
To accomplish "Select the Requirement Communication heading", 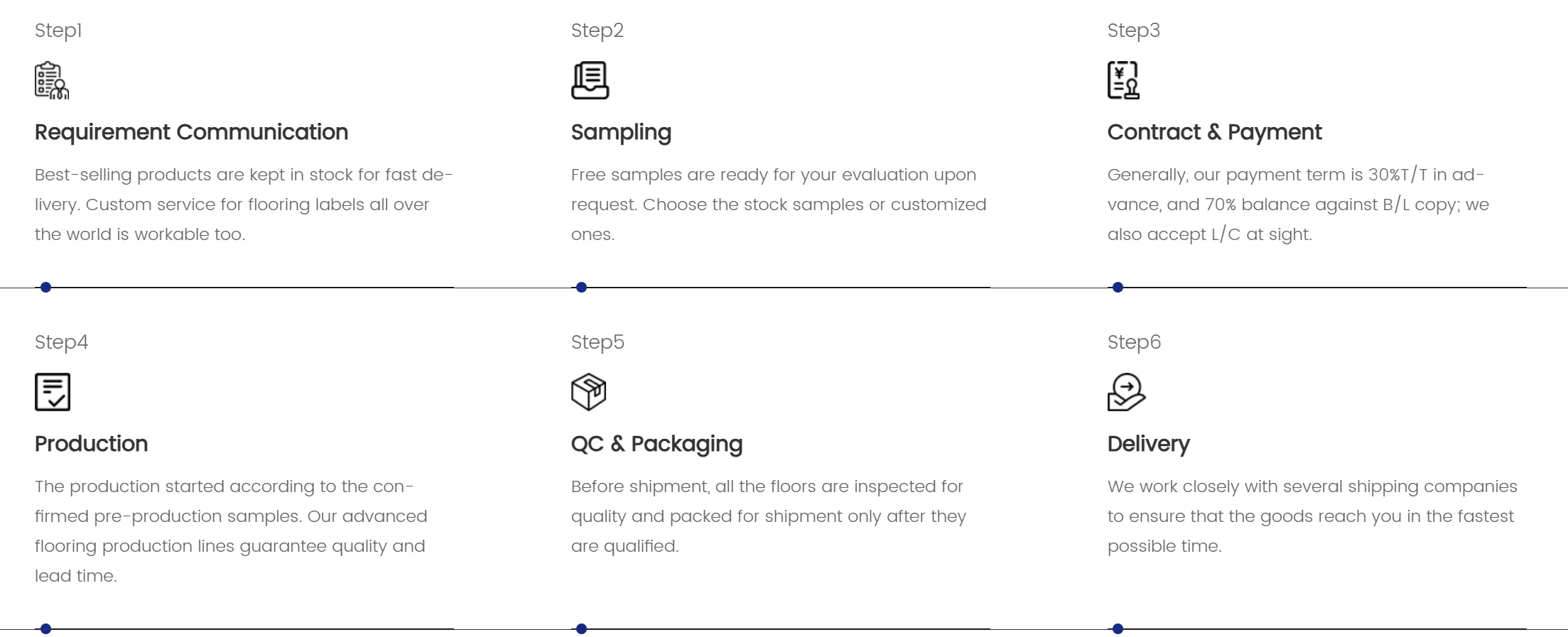I will pyautogui.click(x=191, y=132).
